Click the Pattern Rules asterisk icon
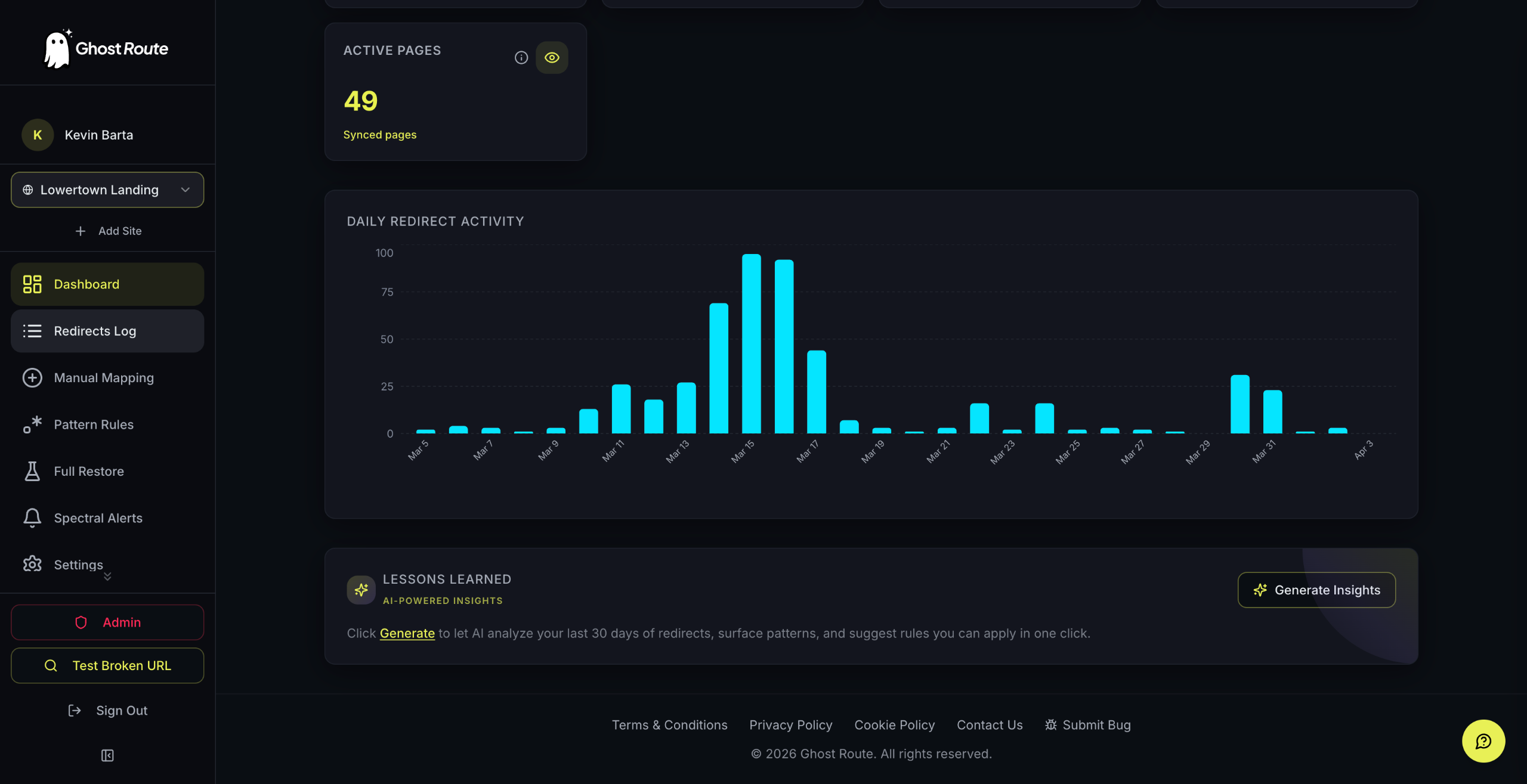Screen dimensions: 1527x784 click(32, 424)
